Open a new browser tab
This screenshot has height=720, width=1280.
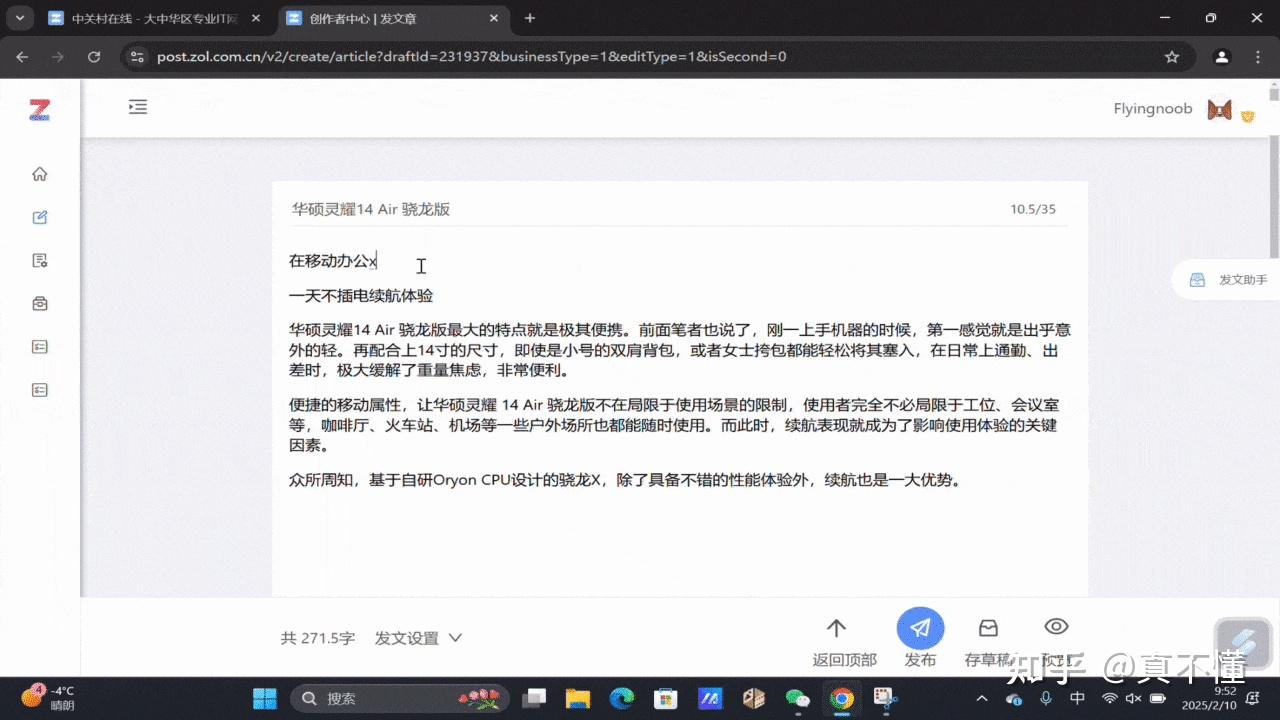click(x=530, y=18)
